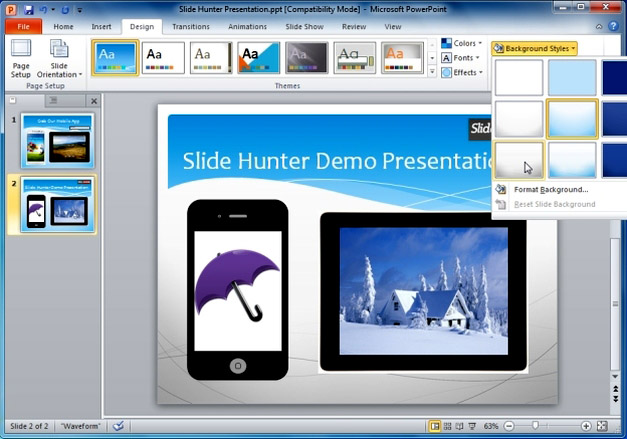Apply the dark gray theme thumbnail
This screenshot has width=627, height=439.
[307, 58]
